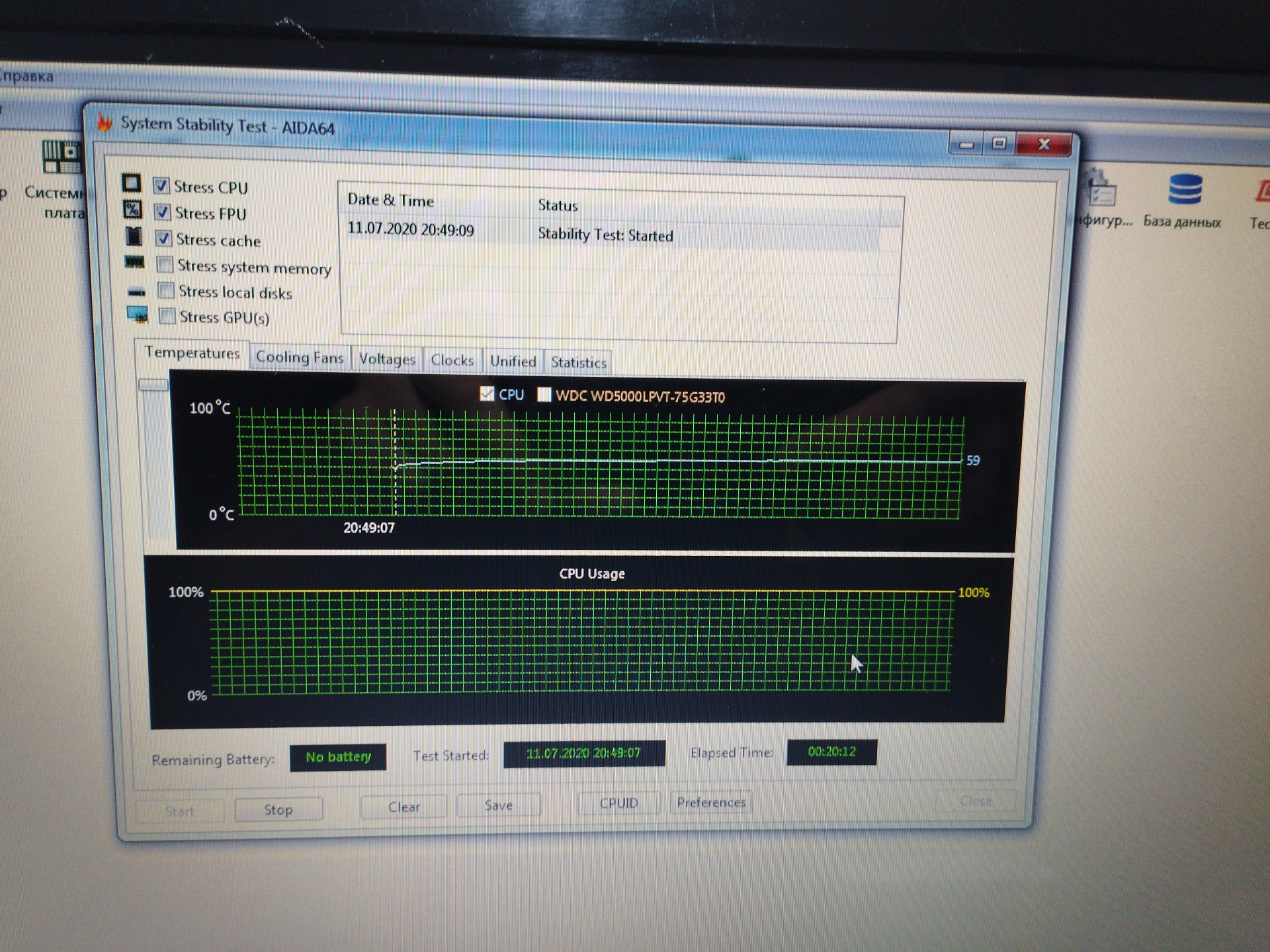Click the RAM module icon beside Stress system memory

pos(134,262)
